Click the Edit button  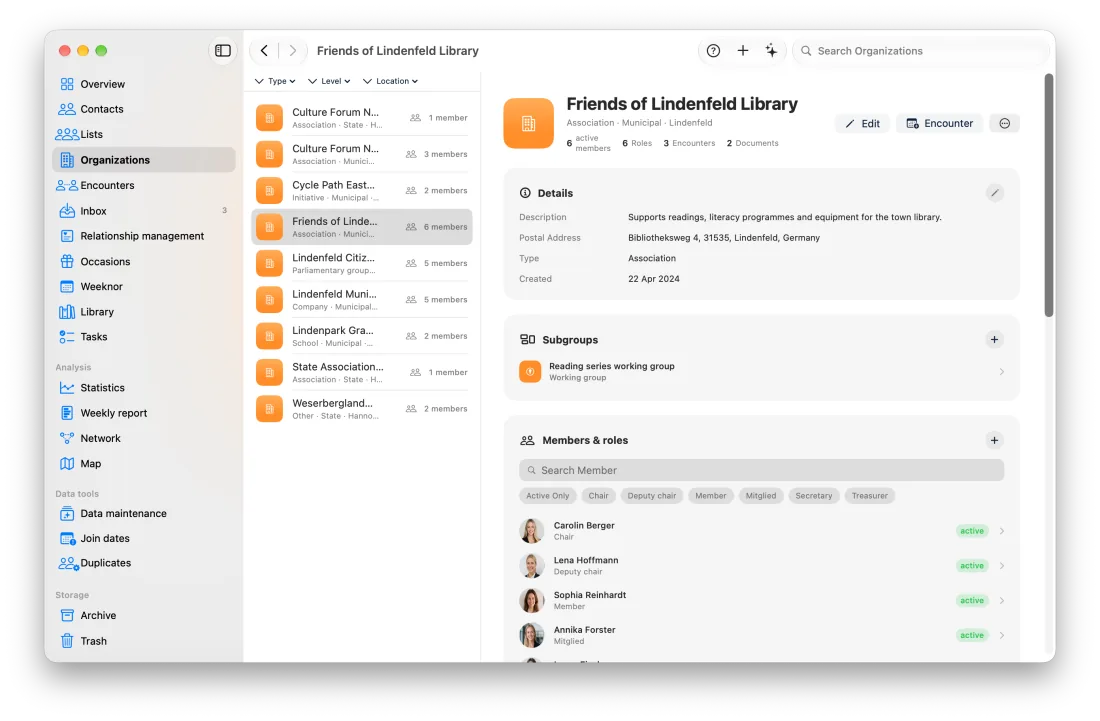[x=862, y=123]
